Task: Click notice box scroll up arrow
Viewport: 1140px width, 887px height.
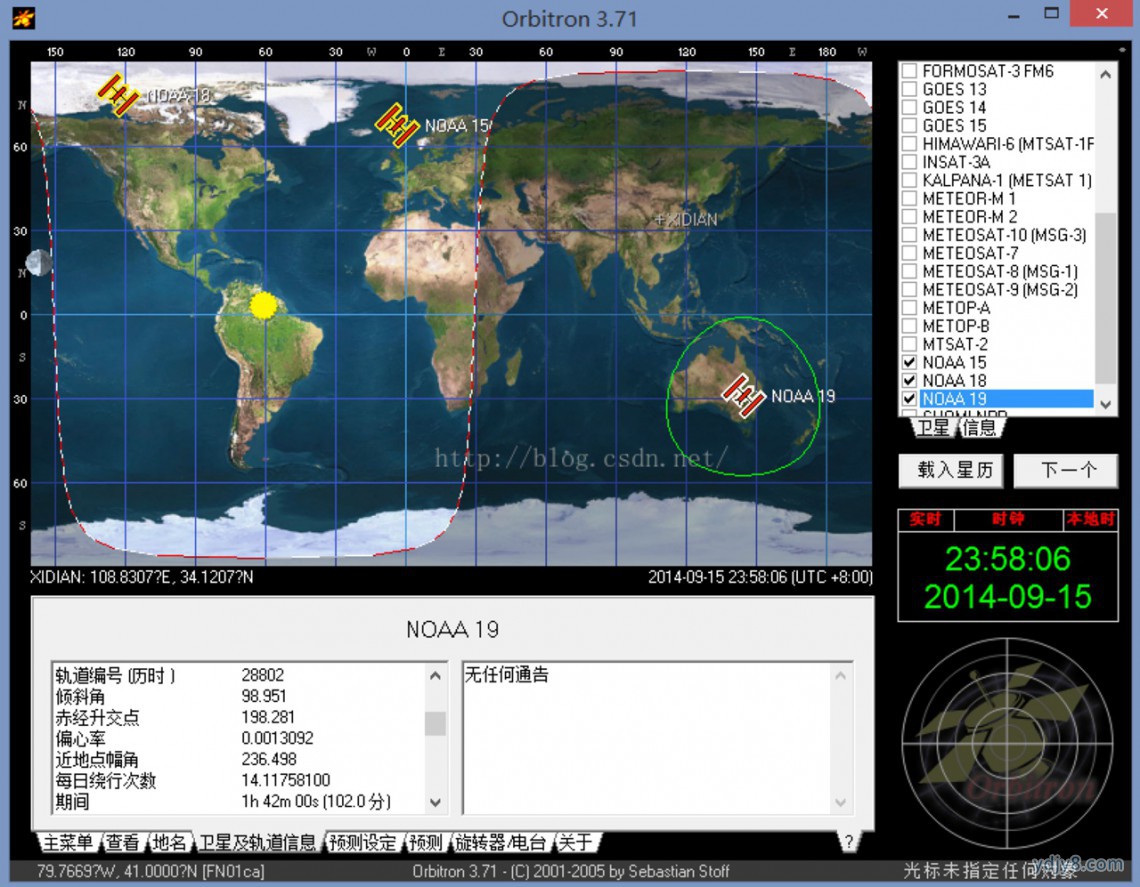Action: (x=840, y=675)
